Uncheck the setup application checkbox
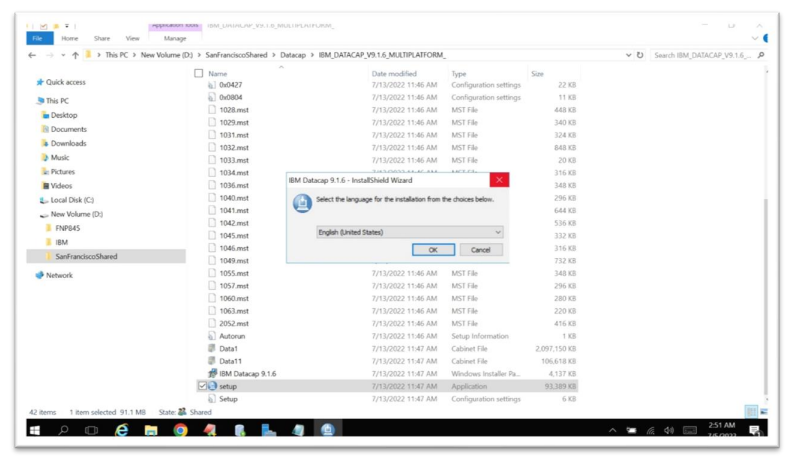The height and width of the screenshot is (461, 787). click(202, 386)
